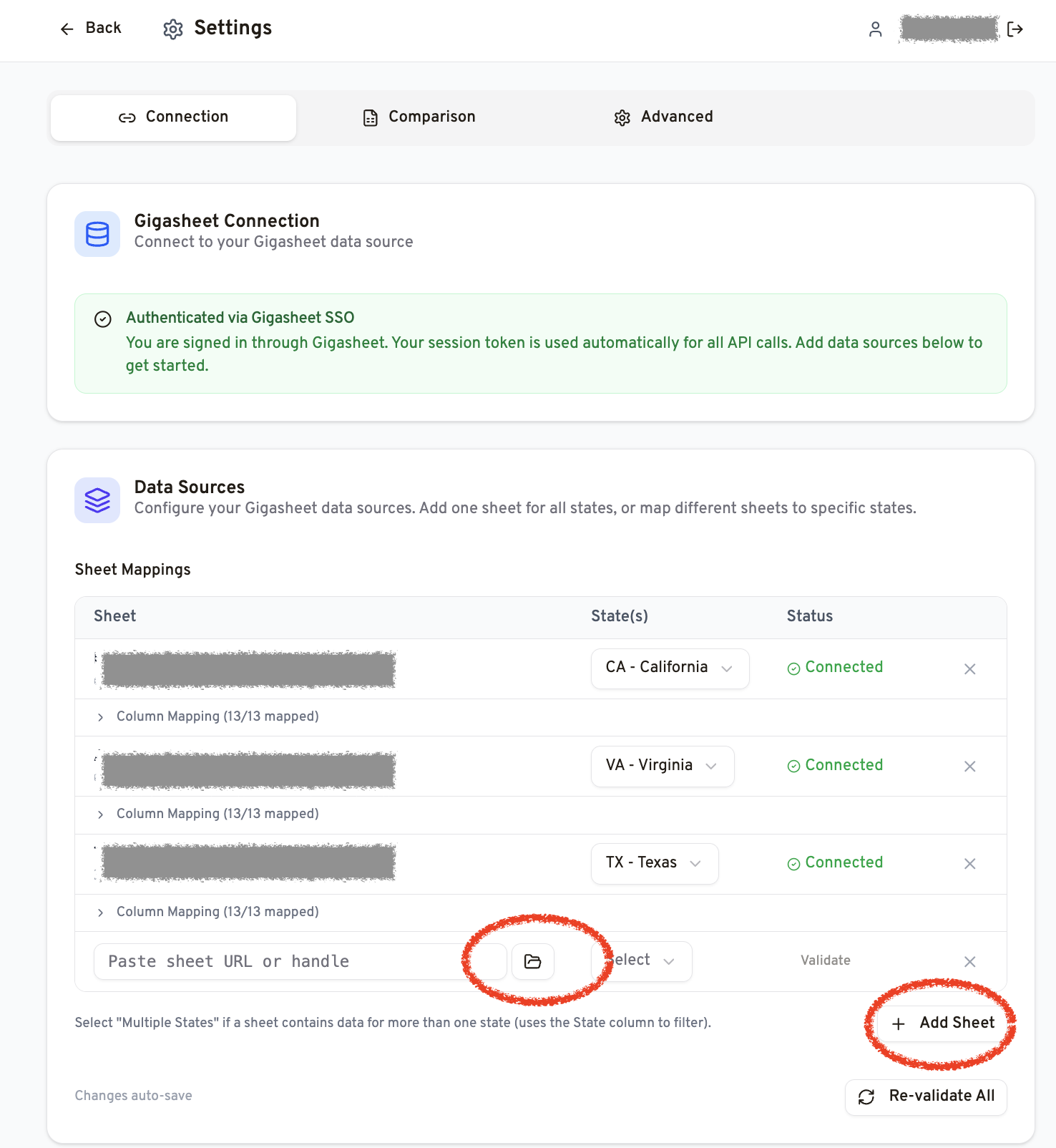Screen dimensions: 1056x1148
Task: Expand Column Mapping under the California sheet
Action: pyautogui.click(x=207, y=716)
